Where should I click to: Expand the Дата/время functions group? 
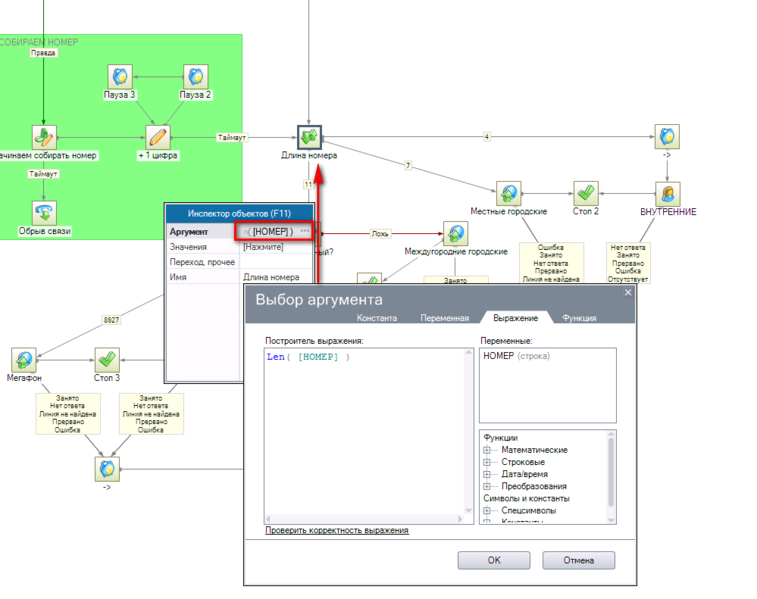coord(487,474)
